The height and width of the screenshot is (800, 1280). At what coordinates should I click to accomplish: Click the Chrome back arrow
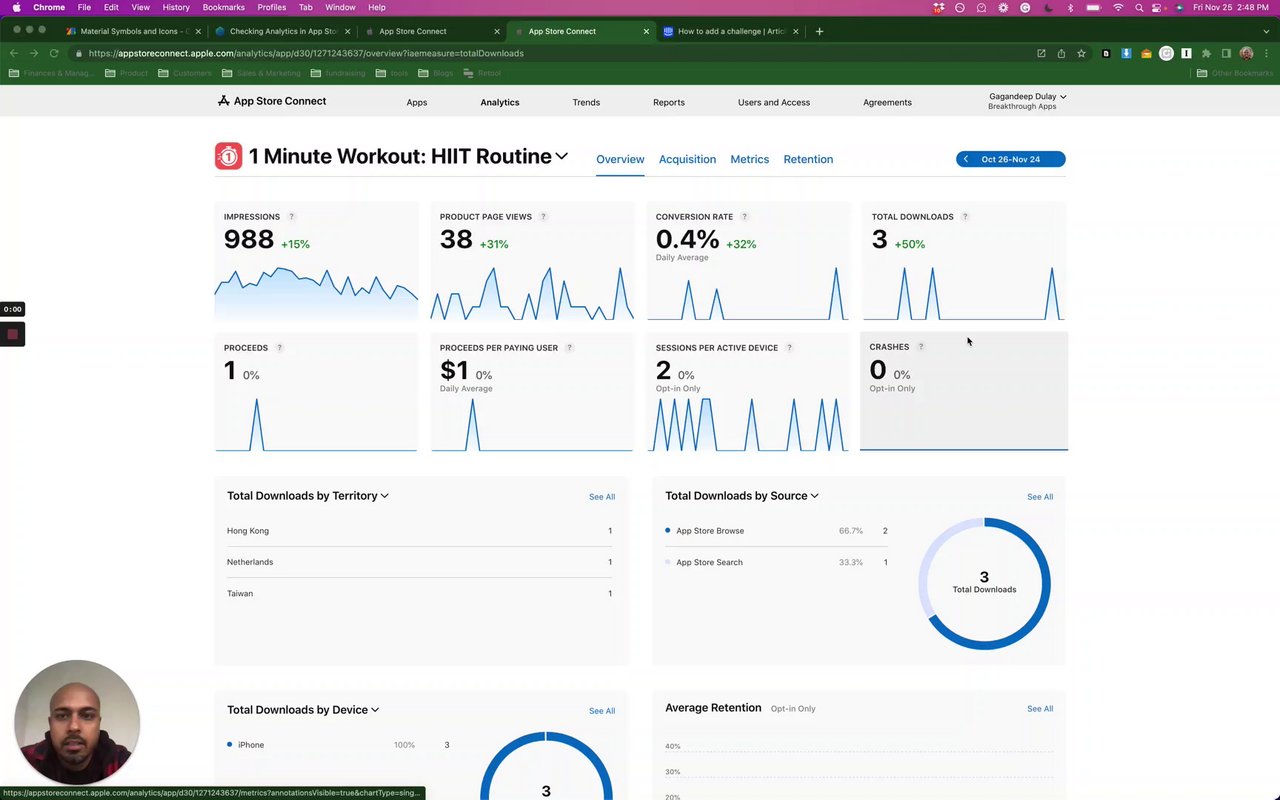14,53
